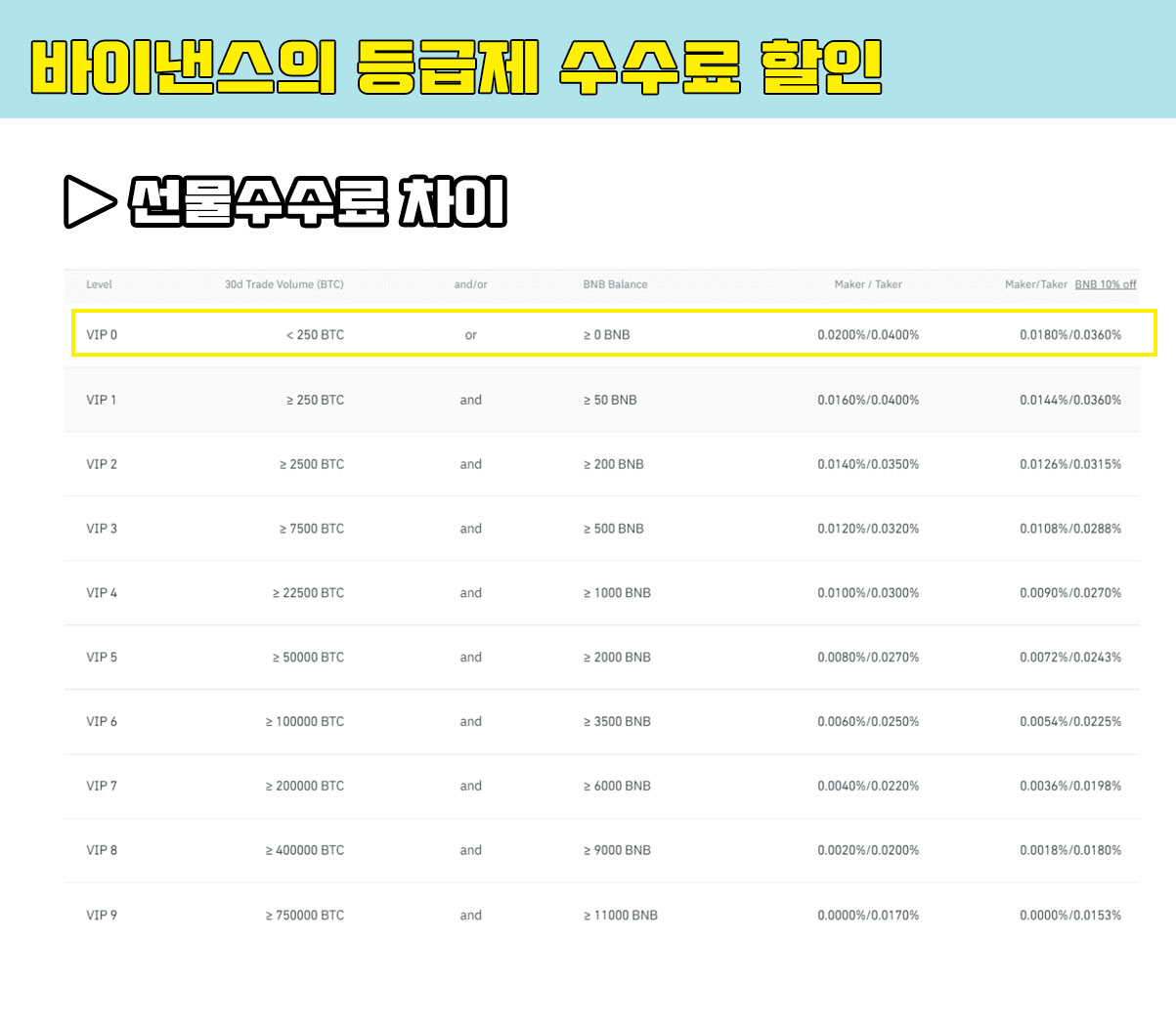Select the 0.0090%/0.0270% discounted fee cell
Image resolution: width=1176 pixels, height=1026 pixels.
tap(1070, 593)
